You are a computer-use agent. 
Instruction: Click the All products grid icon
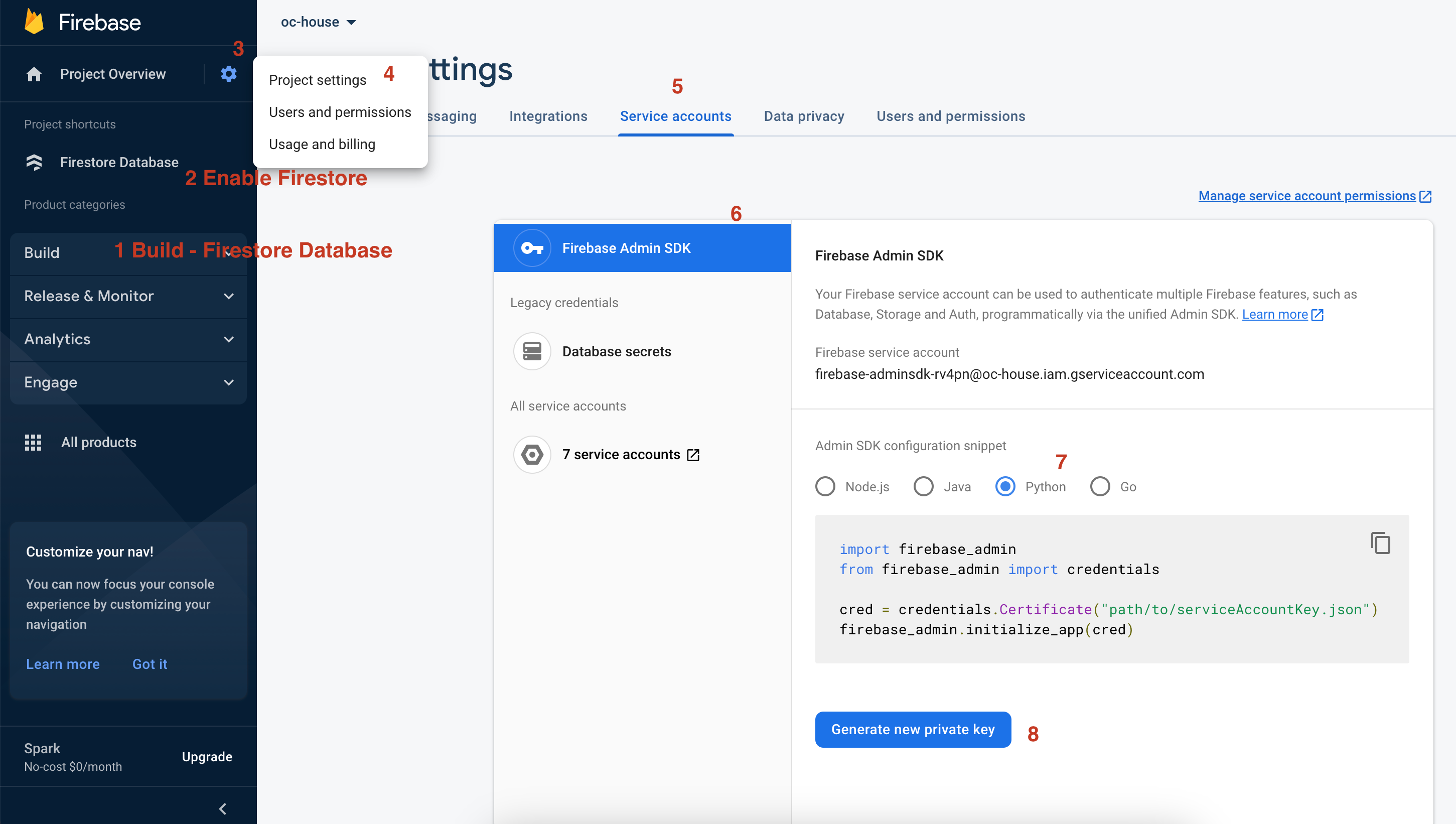[x=32, y=442]
